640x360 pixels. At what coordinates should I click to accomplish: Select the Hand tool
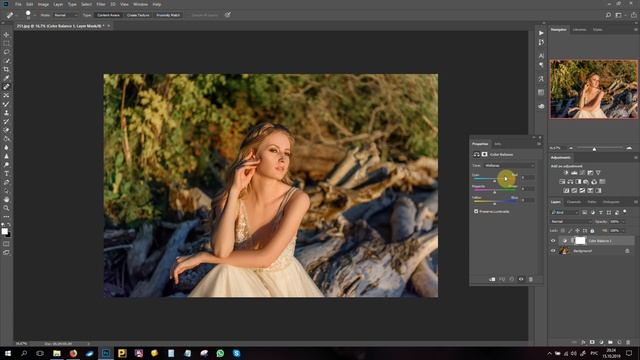point(6,200)
